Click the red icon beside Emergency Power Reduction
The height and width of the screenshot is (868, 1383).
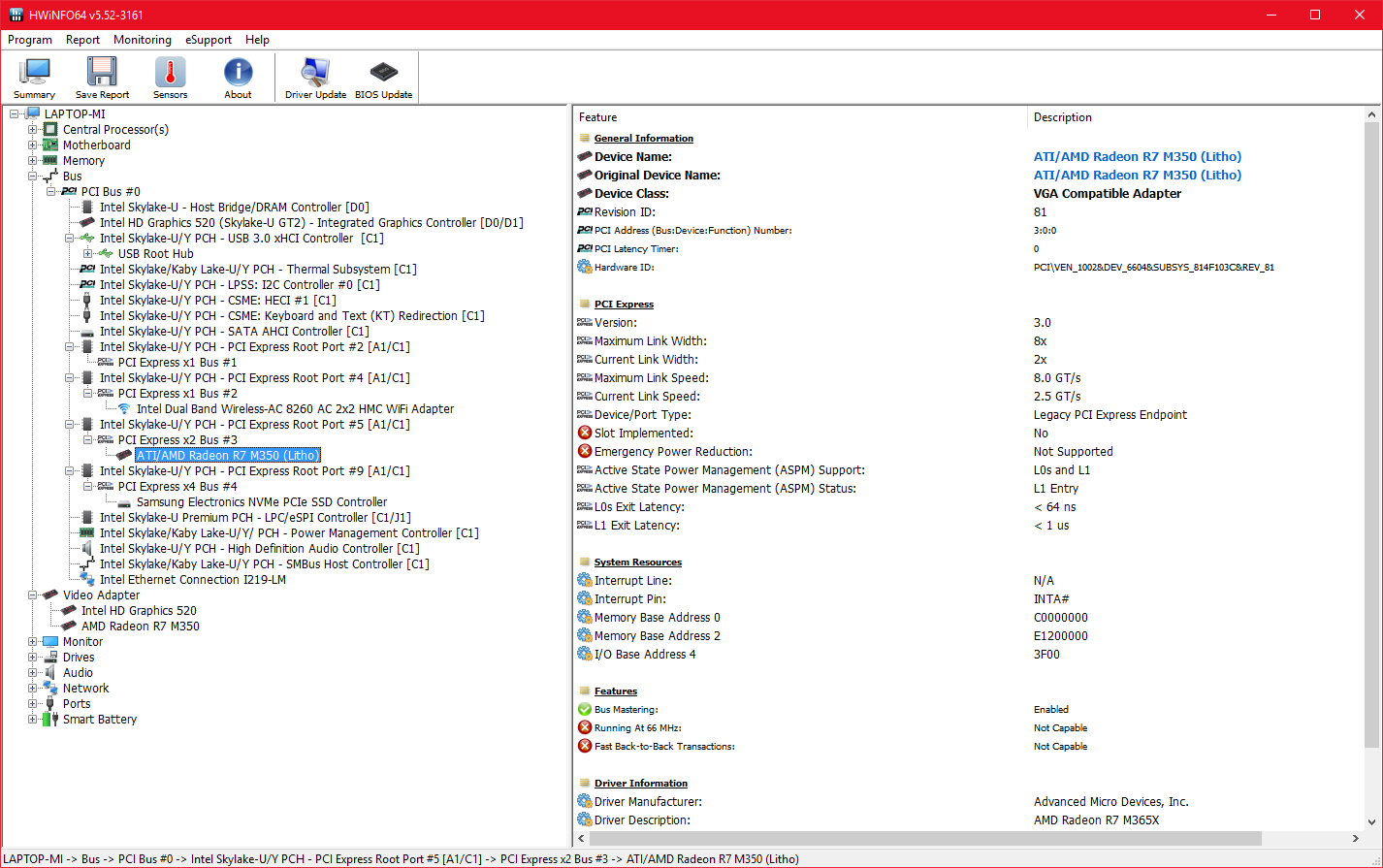point(585,452)
